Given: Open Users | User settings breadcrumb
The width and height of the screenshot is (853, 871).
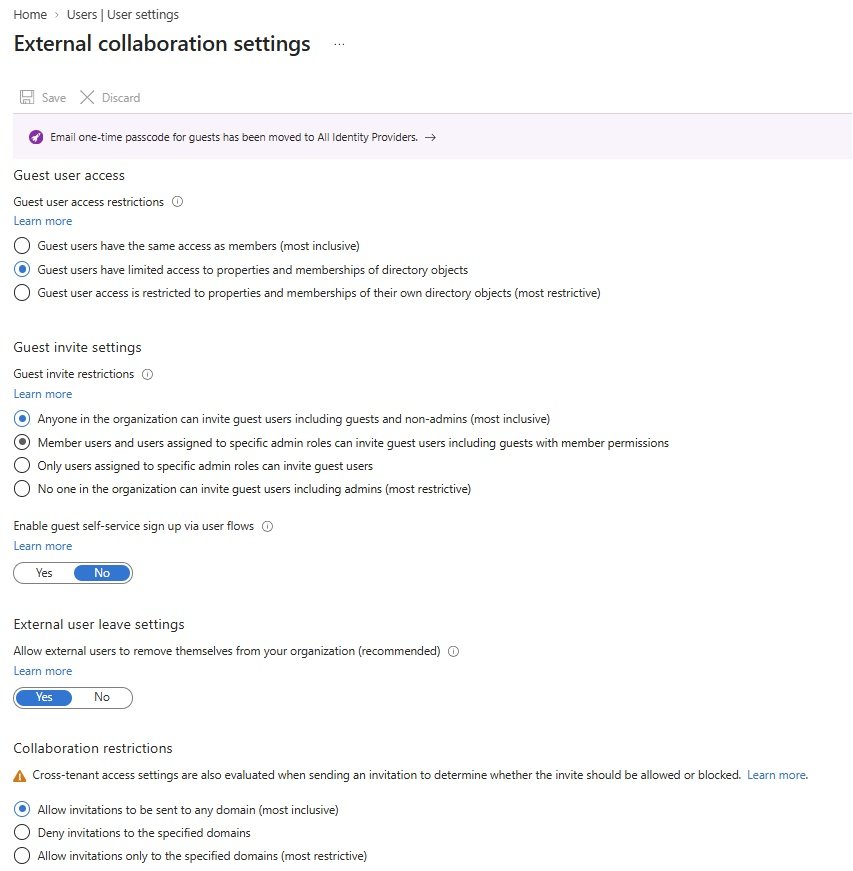Looking at the screenshot, I should point(123,14).
